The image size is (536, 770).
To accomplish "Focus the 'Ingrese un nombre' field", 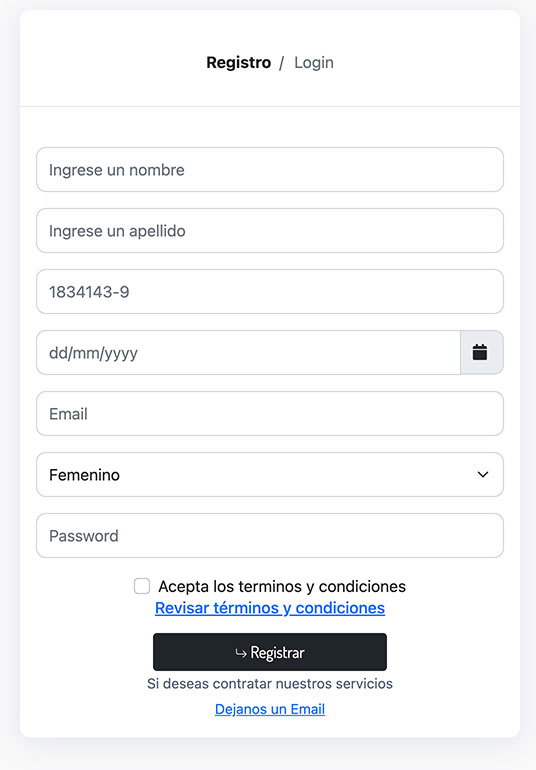I will [x=270, y=169].
